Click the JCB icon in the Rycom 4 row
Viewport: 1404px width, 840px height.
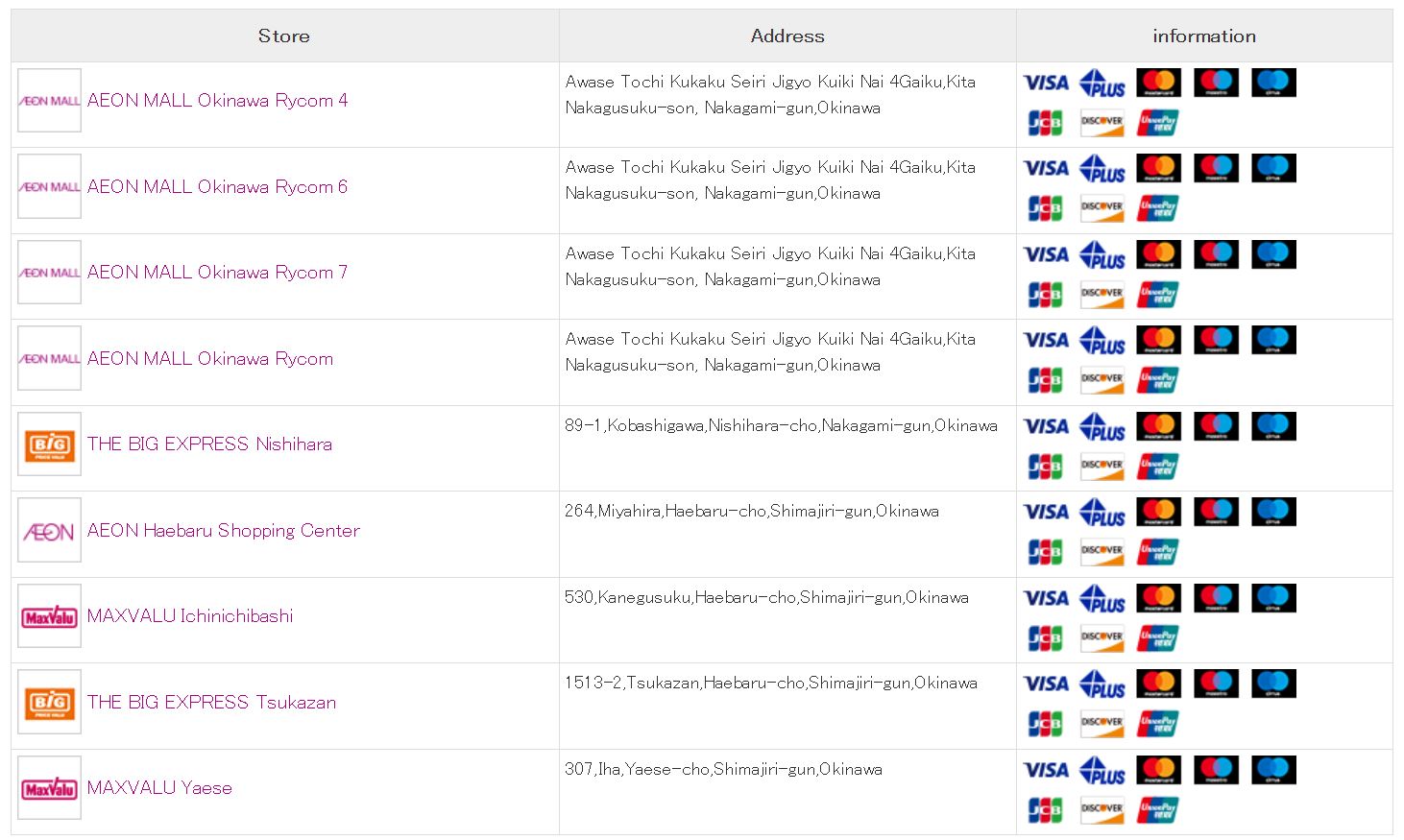coord(1045,123)
